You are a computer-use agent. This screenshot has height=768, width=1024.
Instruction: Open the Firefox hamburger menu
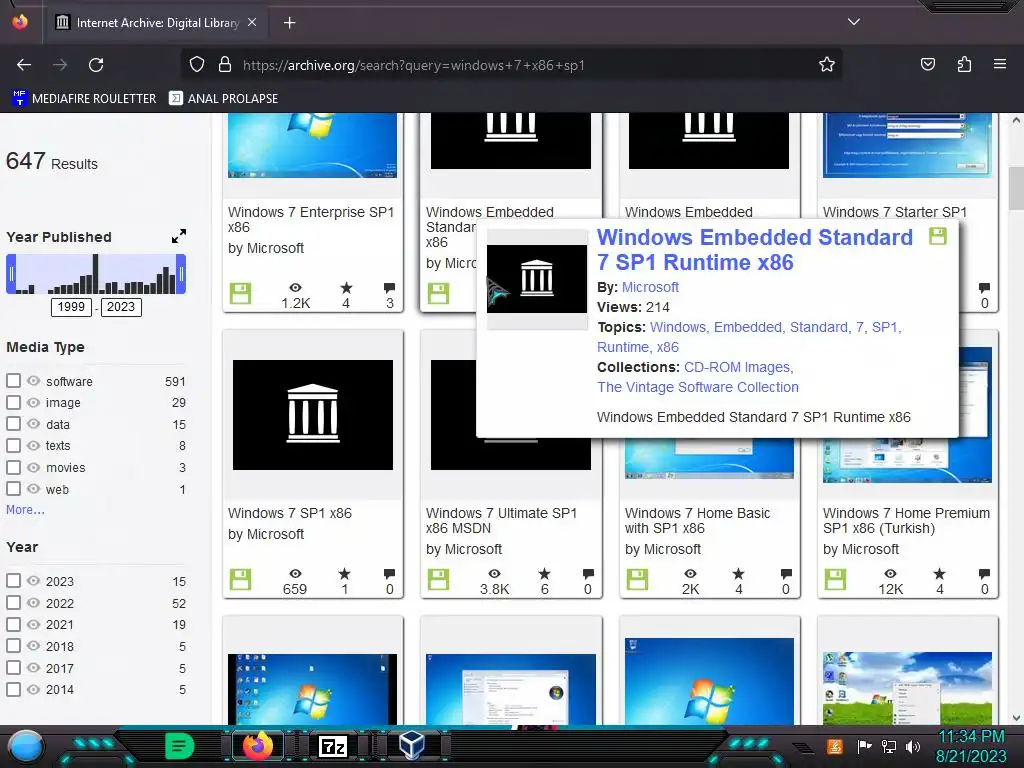[x=1000, y=65]
